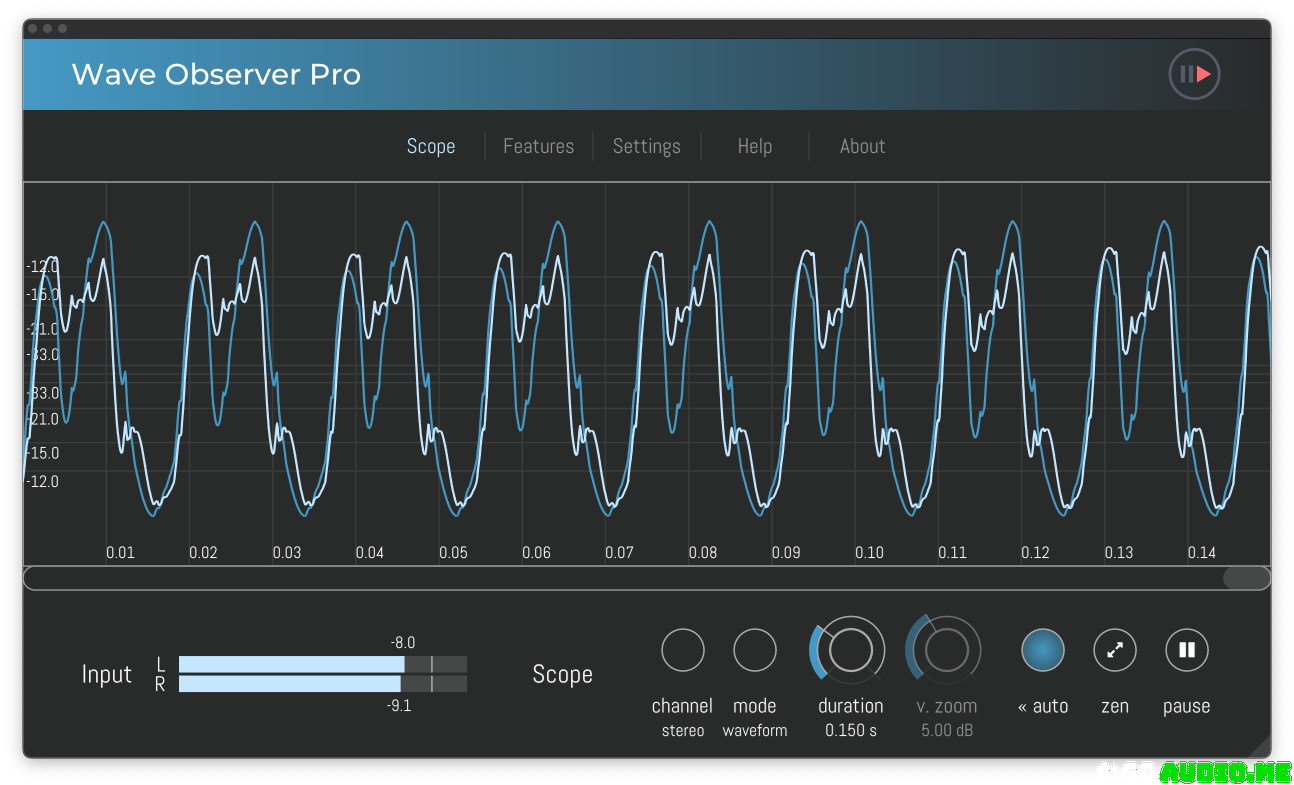1294x785 pixels.
Task: Click the 0.150 s duration value
Action: coord(851,731)
